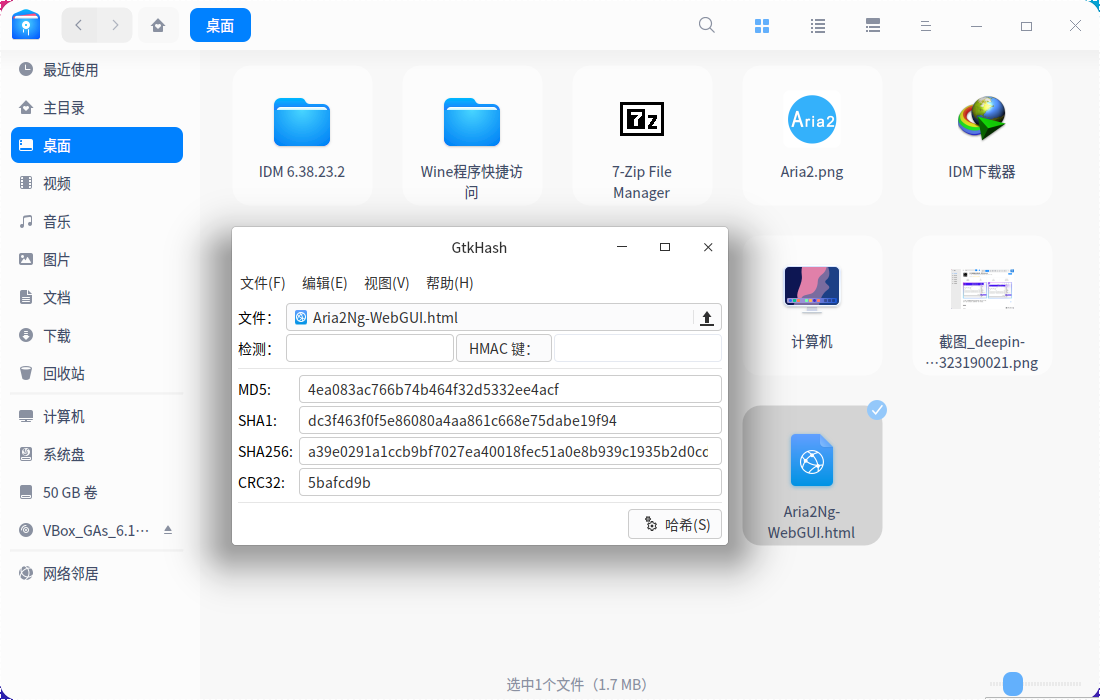Open the Aria2.png image thumbnail

pos(812,120)
